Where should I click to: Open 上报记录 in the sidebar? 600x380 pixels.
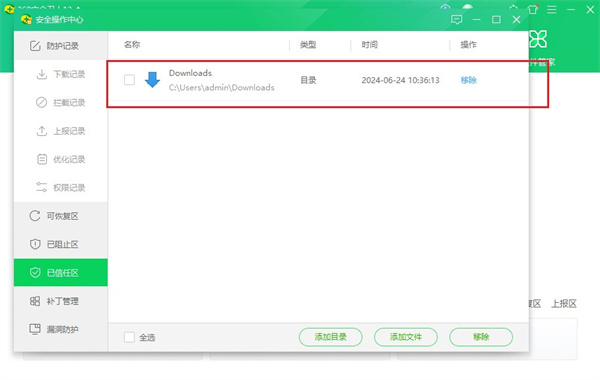click(60, 131)
